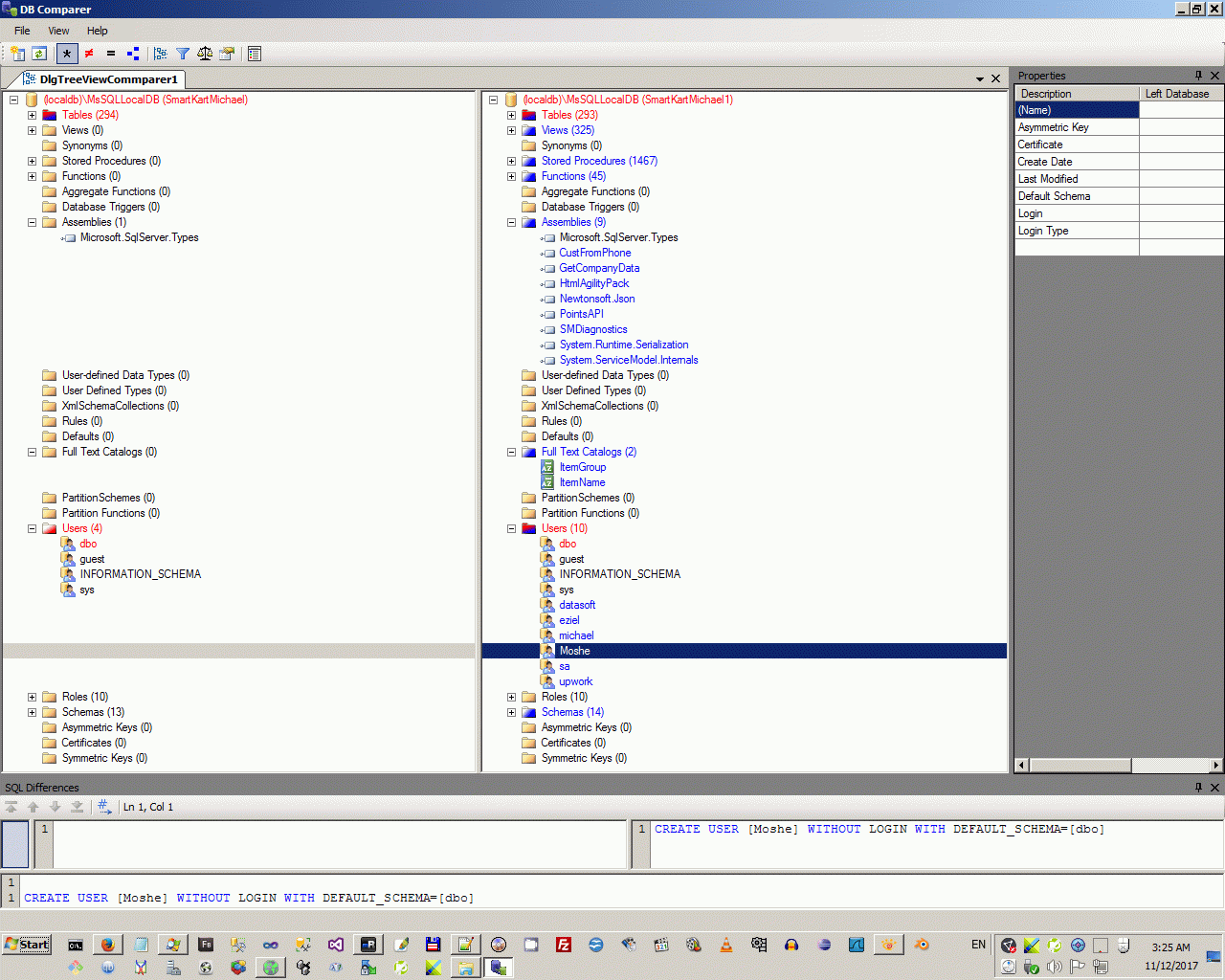The image size is (1225, 980).
Task: Collapse Full Text Catalogs (2) in right tree
Action: [511, 452]
